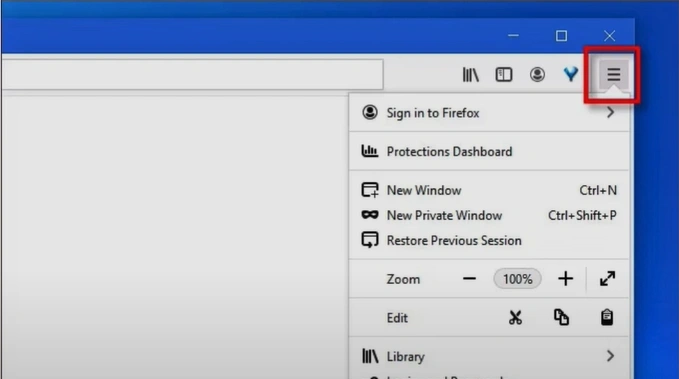The width and height of the screenshot is (679, 379).
Task: Enter full screen using arrows icon
Action: click(608, 279)
